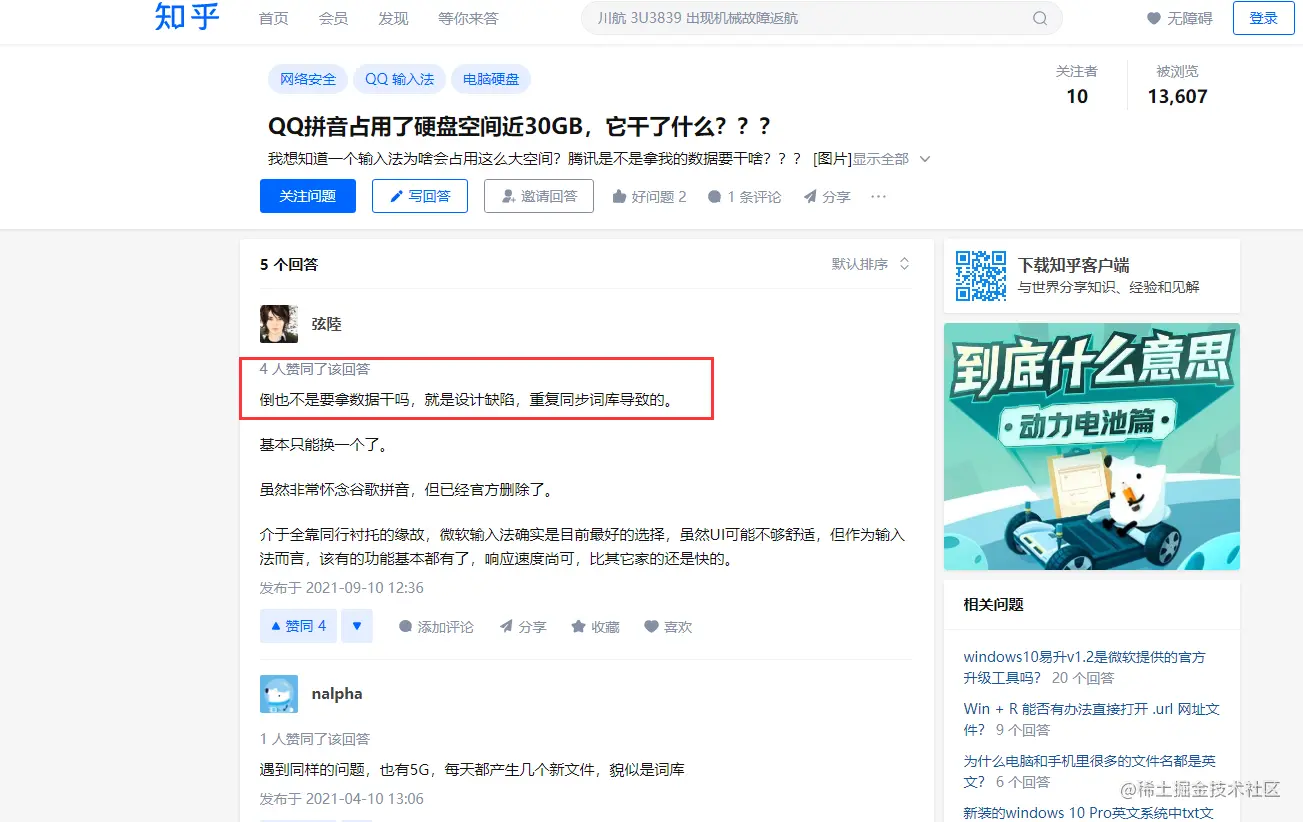Click 登录 button
The image size is (1303, 822).
[x=1263, y=18]
